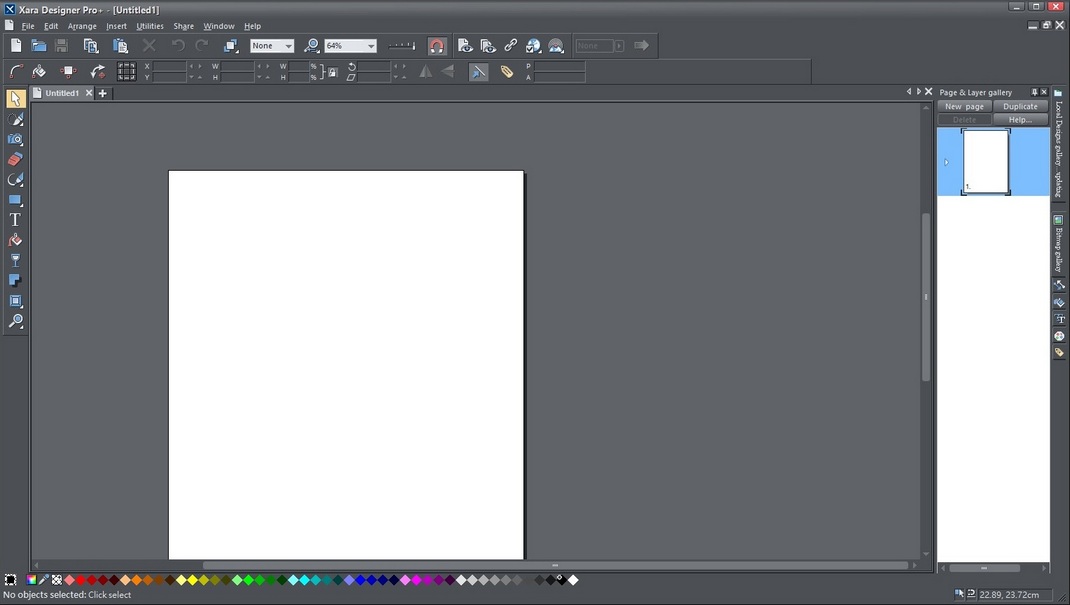Switch to the Untitled1 document tab
This screenshot has width=1070, height=605.
pos(60,92)
